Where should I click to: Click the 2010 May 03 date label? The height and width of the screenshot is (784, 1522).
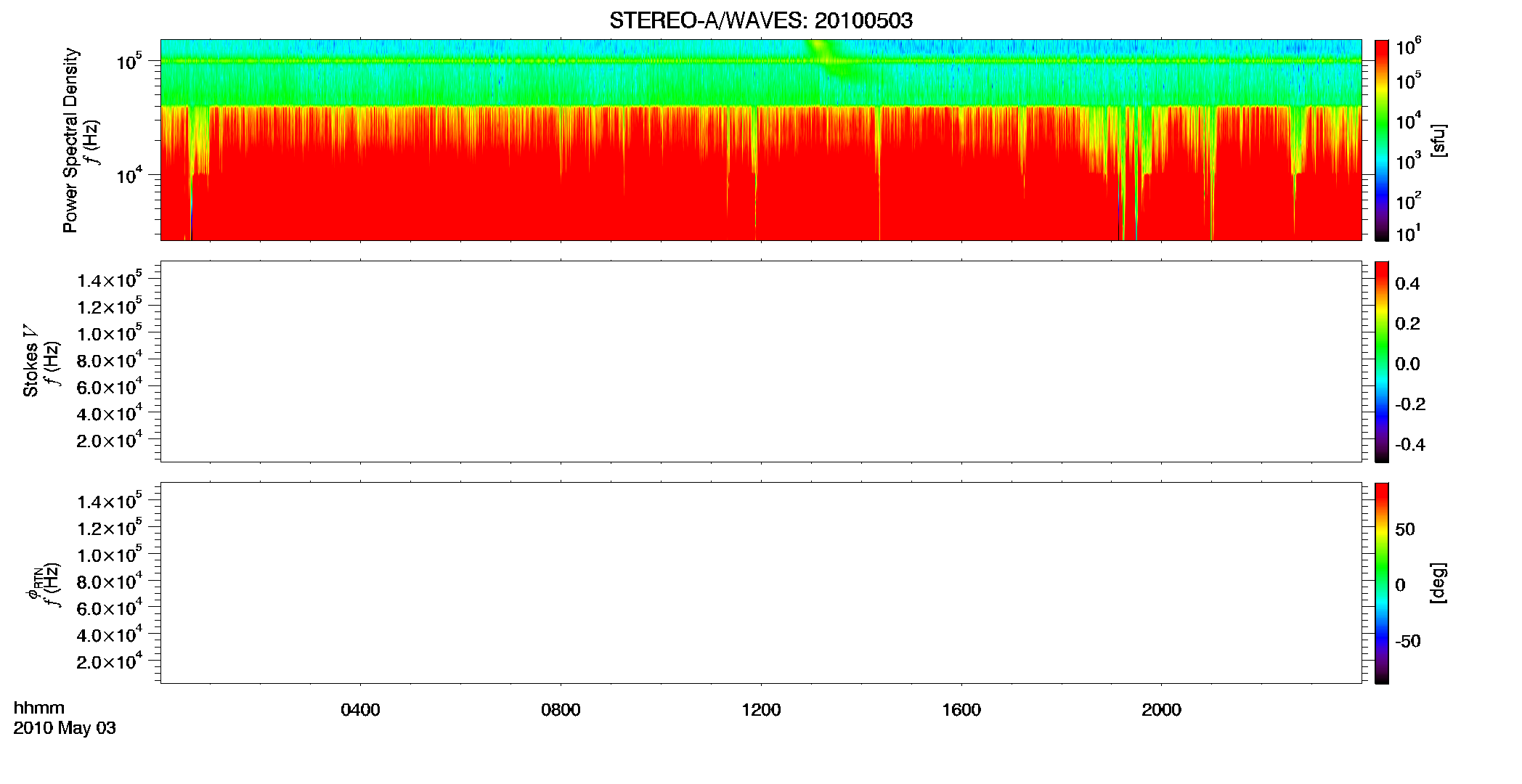click(x=65, y=728)
